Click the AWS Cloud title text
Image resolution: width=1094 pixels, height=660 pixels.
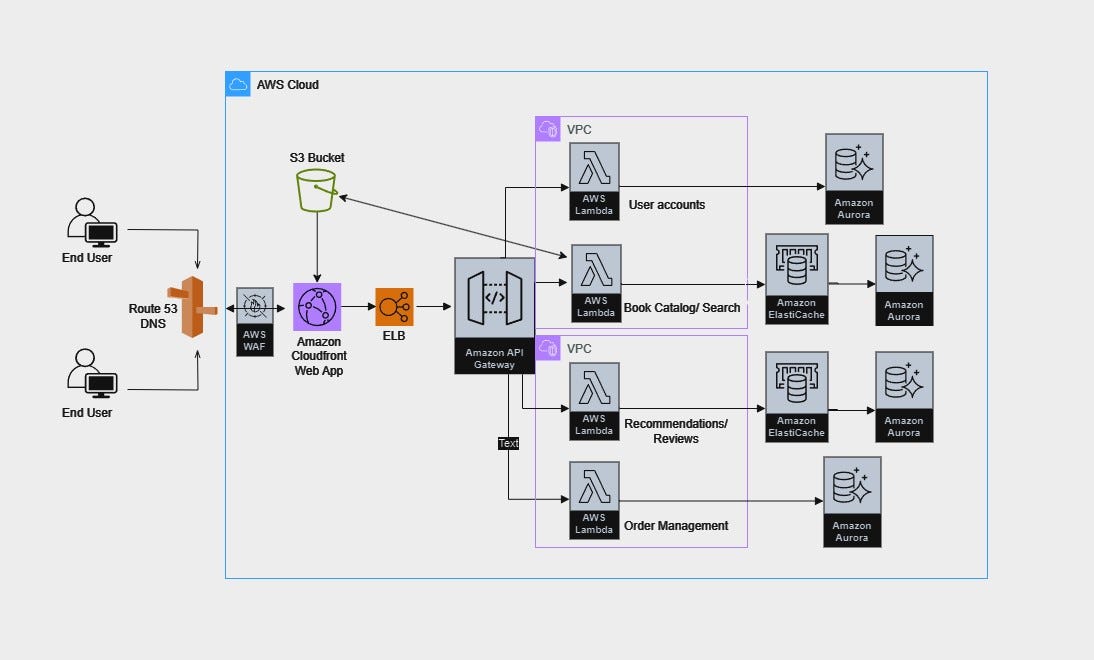click(x=288, y=84)
